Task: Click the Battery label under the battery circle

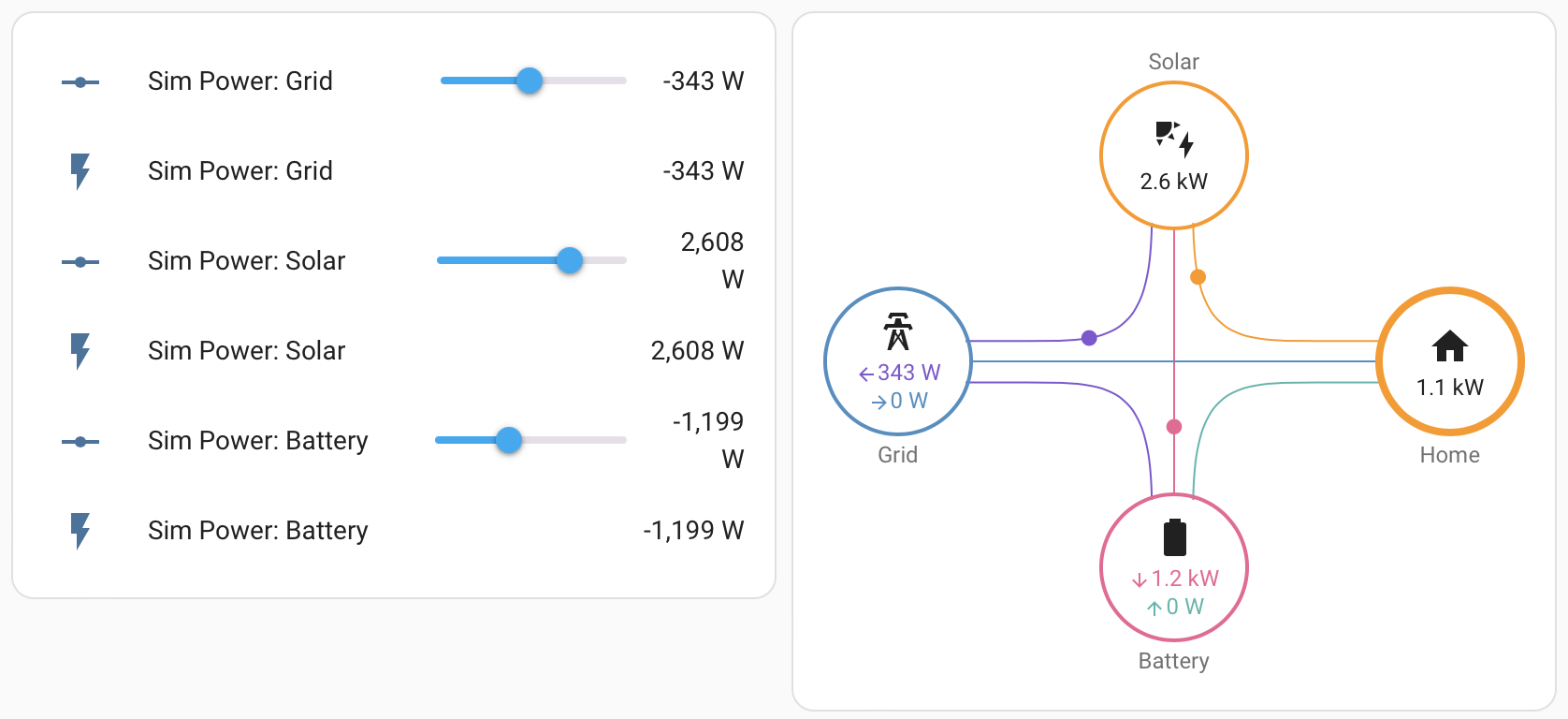Action: (x=1173, y=661)
